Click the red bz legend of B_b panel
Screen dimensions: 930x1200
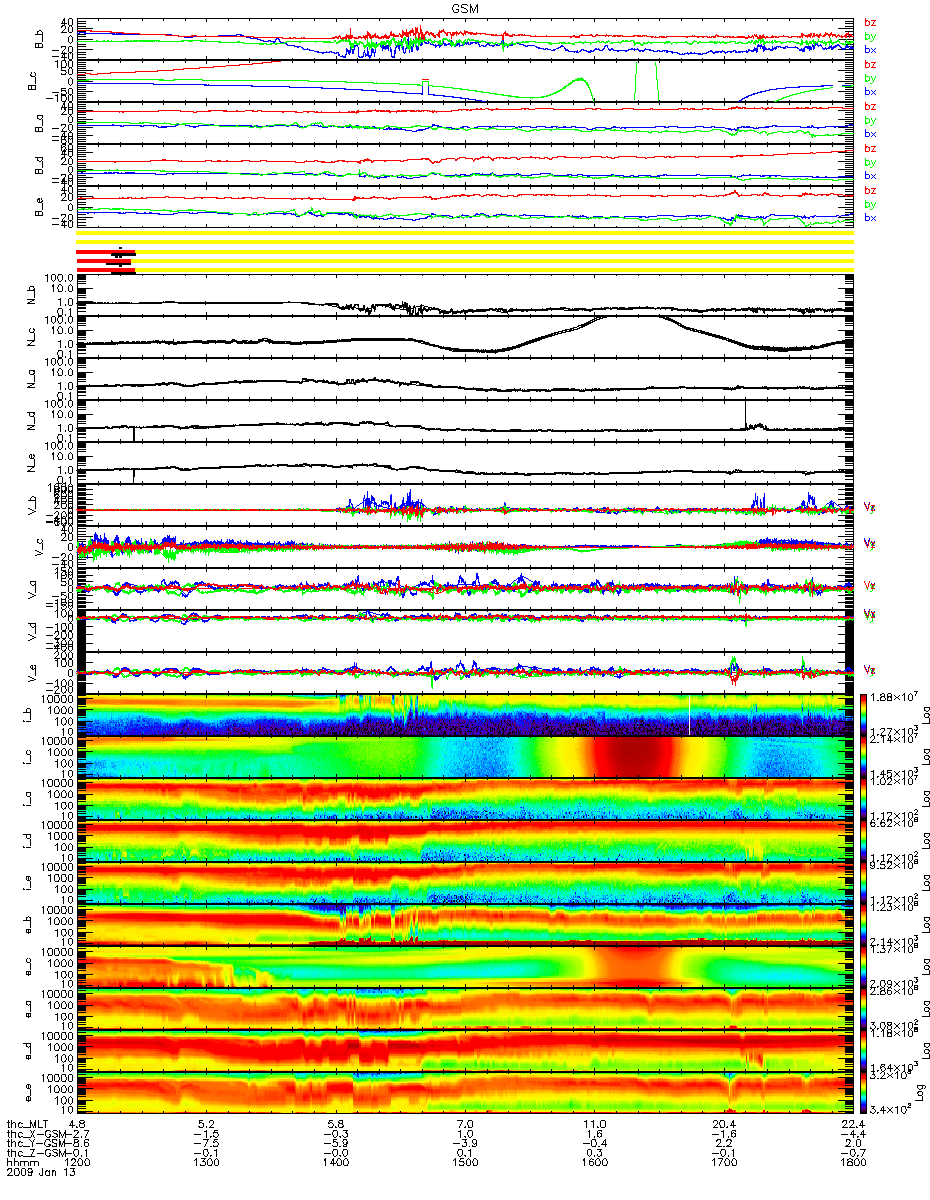point(870,22)
